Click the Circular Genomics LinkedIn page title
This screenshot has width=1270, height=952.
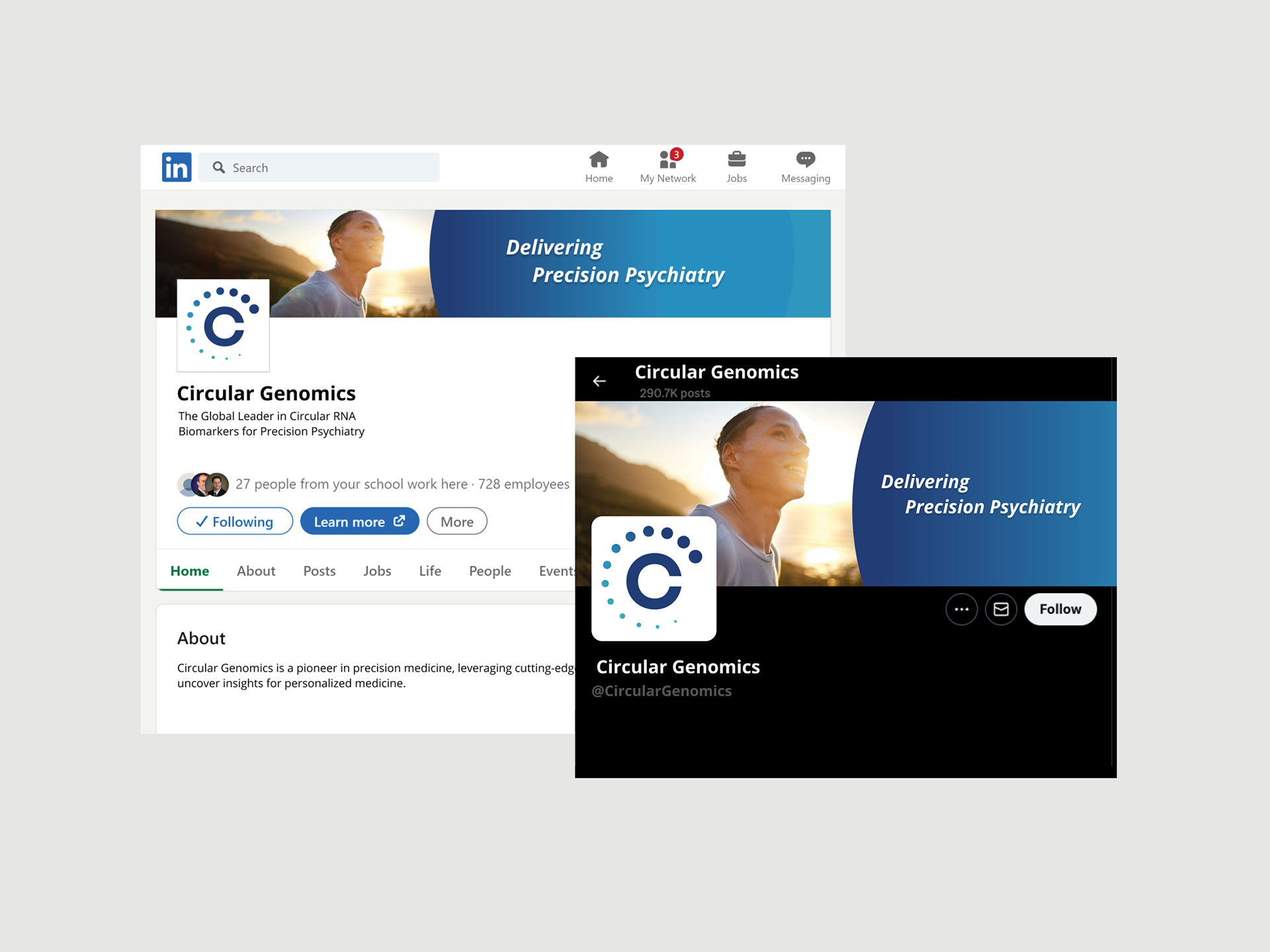266,393
